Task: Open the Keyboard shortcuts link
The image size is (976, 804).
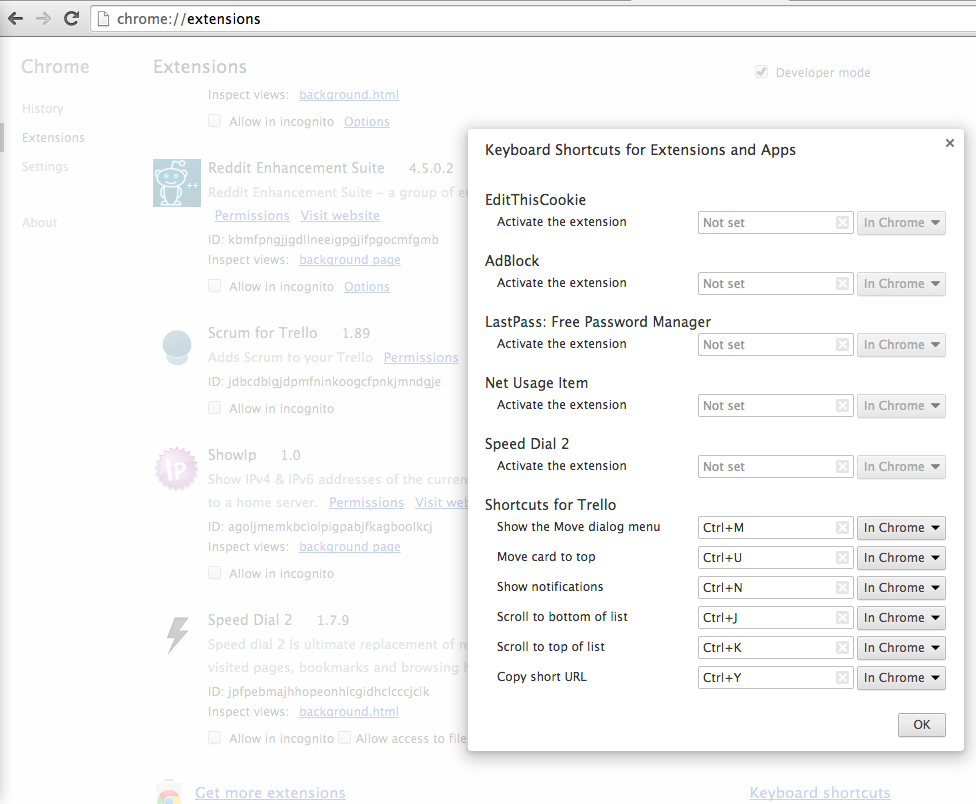Action: (820, 792)
